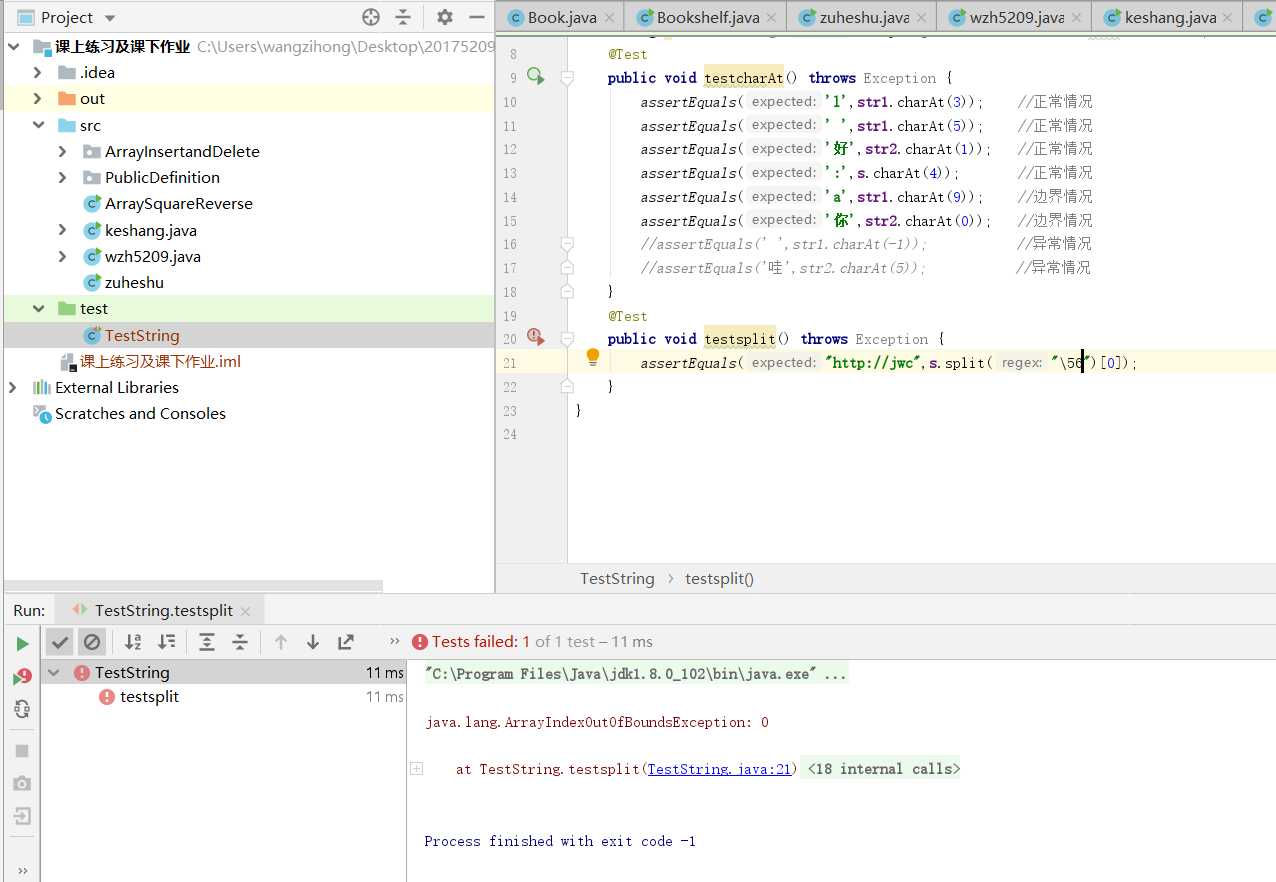This screenshot has height=882, width=1276.
Task: Rerun failed tests icon
Action: (22, 677)
